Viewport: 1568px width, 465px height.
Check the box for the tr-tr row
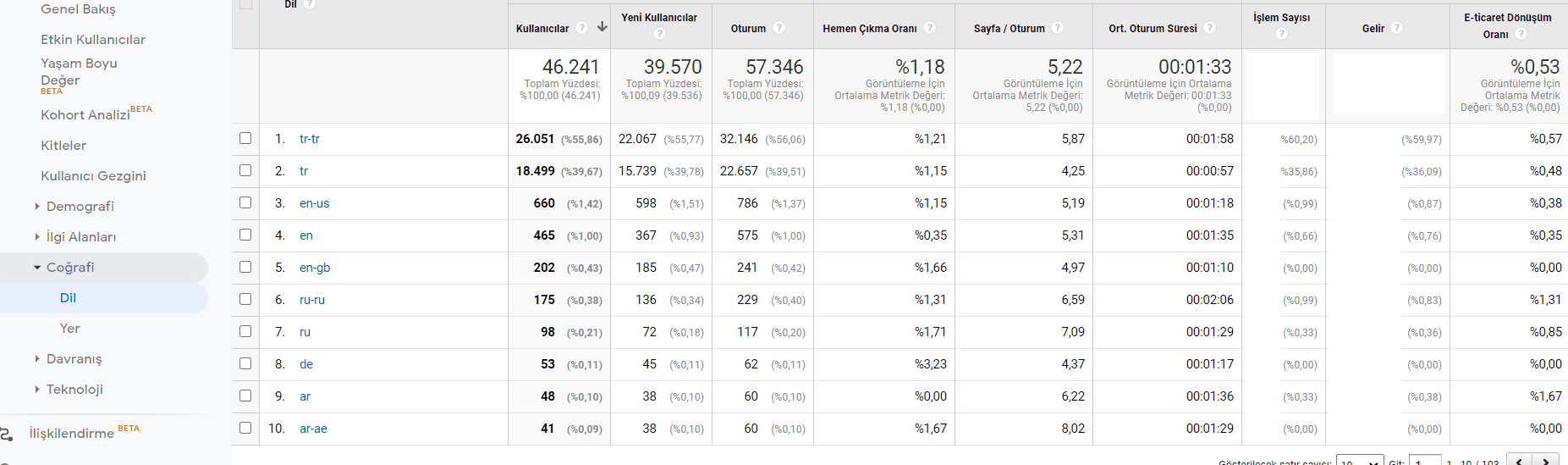click(245, 138)
